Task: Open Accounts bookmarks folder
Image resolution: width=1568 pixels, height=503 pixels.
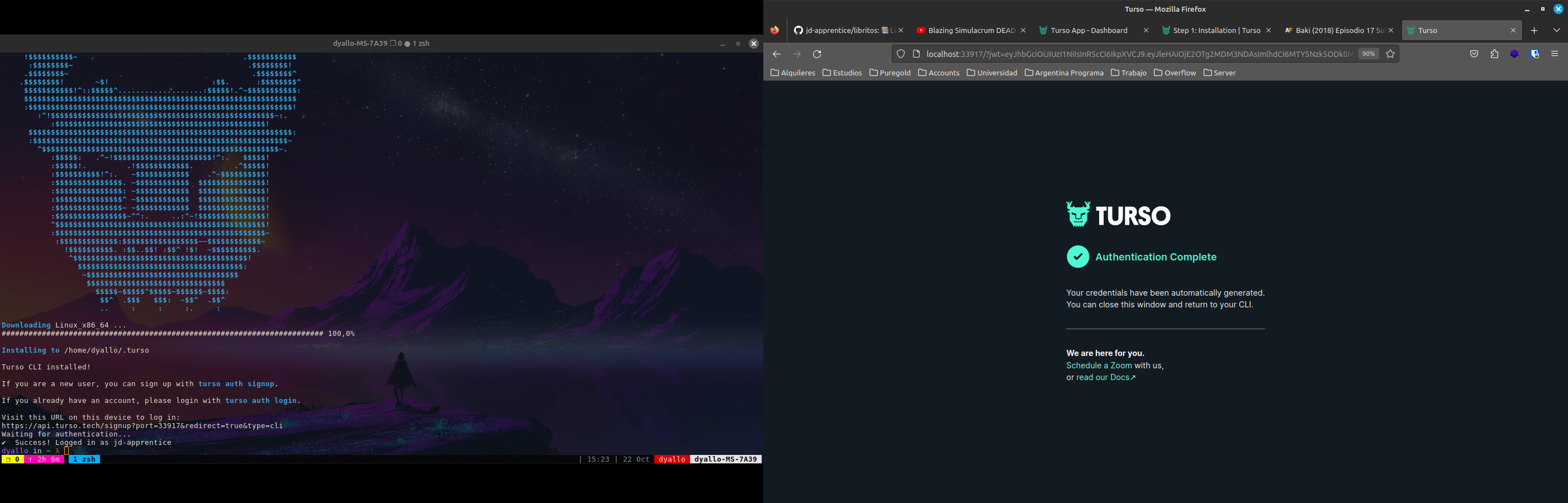Action: coord(939,73)
